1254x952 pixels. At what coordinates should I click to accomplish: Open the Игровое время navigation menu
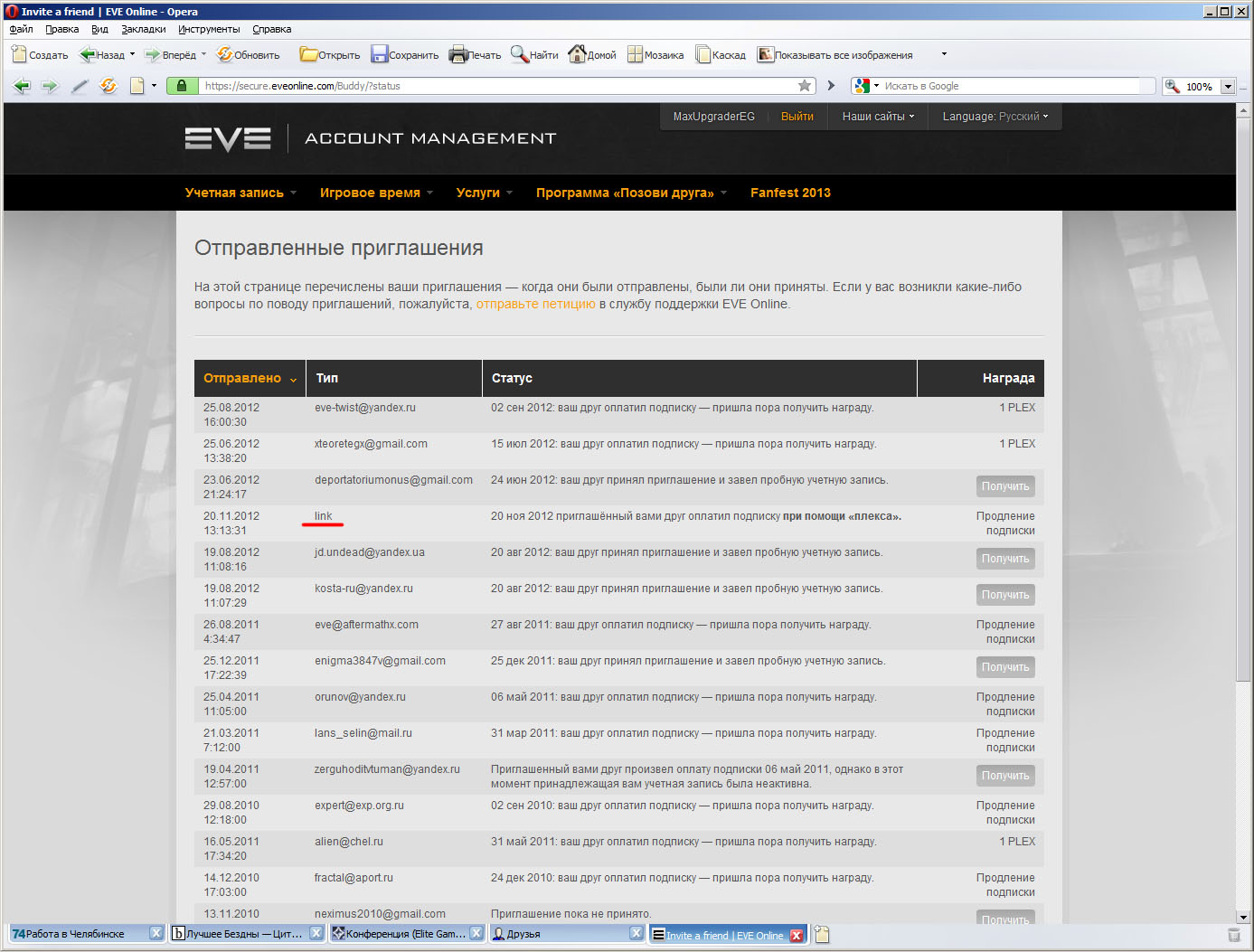(x=375, y=193)
